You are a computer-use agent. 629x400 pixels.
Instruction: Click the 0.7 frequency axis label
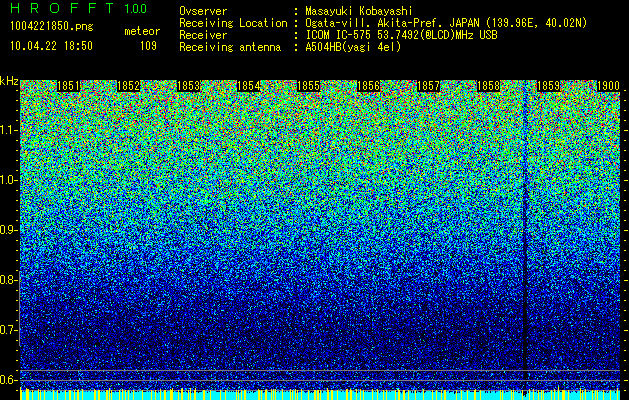click(x=8, y=330)
